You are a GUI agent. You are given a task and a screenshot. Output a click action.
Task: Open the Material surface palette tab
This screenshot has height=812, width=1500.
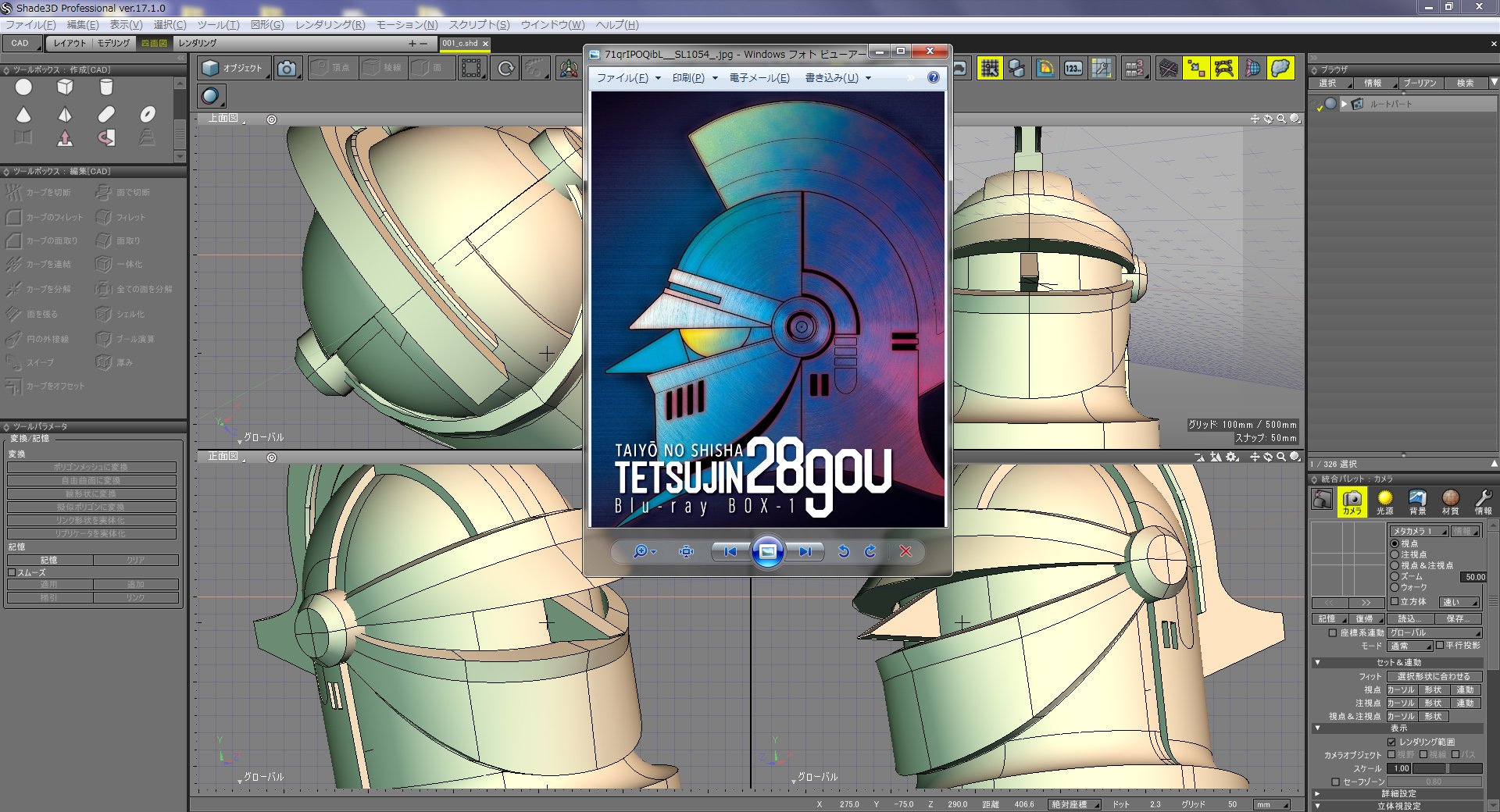1450,501
